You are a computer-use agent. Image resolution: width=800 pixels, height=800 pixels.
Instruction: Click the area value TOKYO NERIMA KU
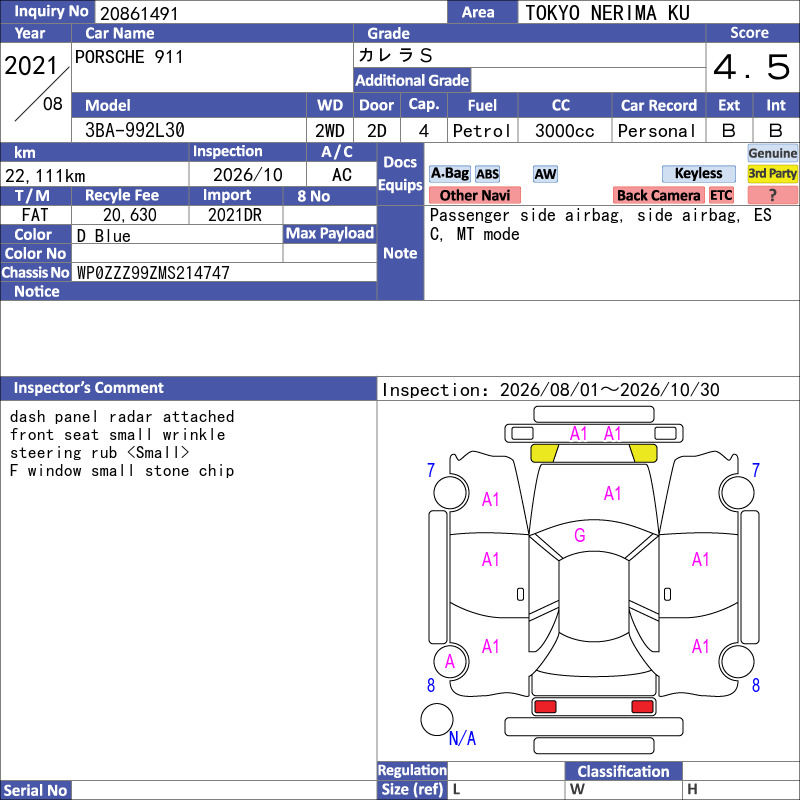tap(608, 13)
